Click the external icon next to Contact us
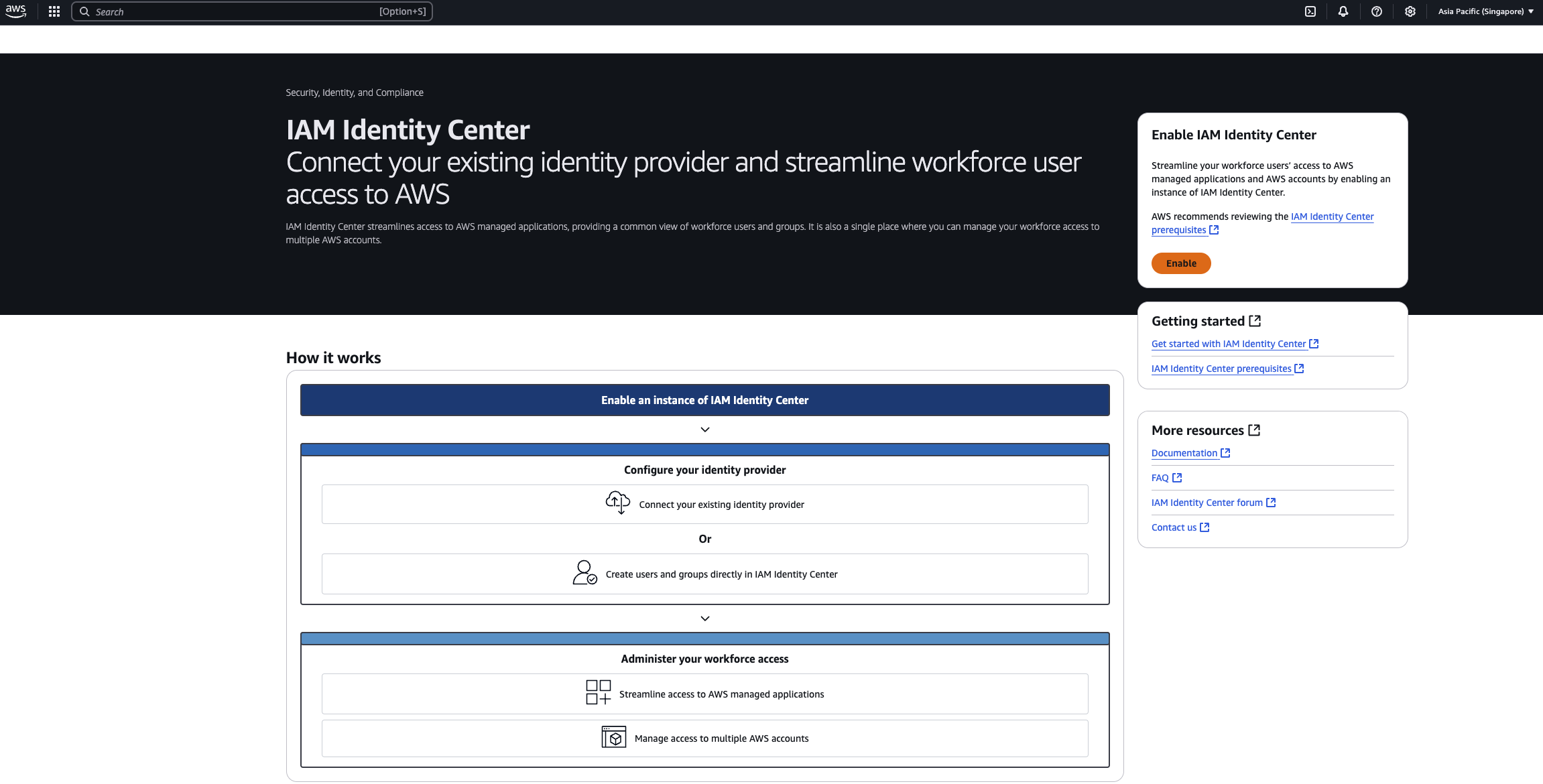This screenshot has width=1543, height=784. tap(1205, 527)
